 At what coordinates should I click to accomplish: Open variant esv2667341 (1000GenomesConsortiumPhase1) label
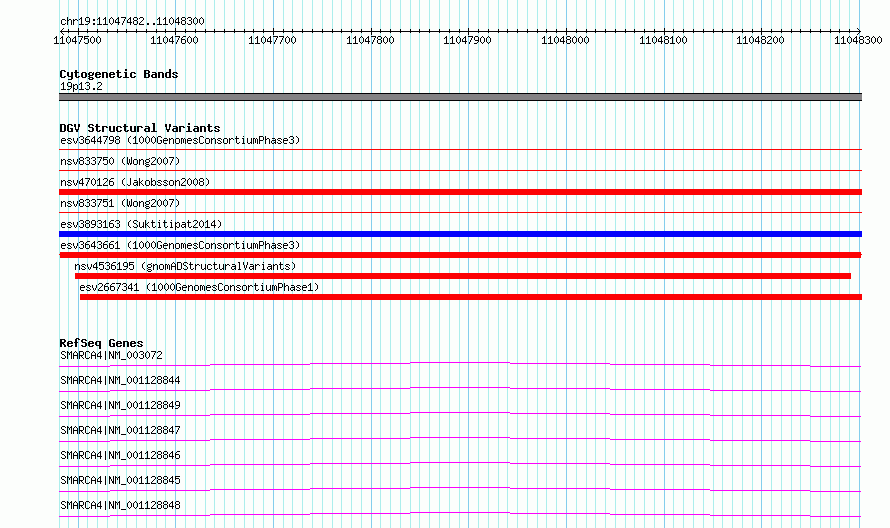point(199,287)
